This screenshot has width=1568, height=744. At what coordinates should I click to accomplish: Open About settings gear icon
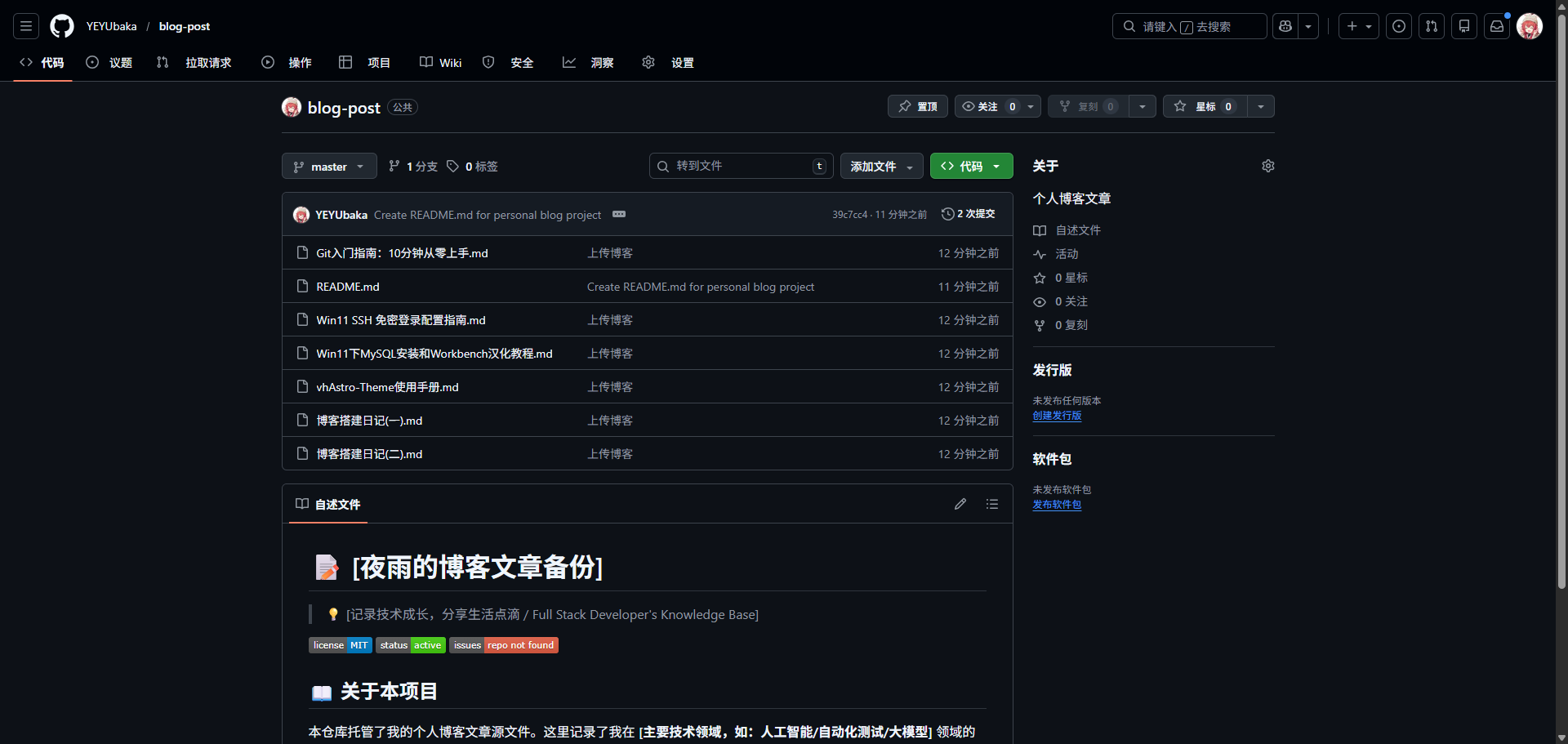pyautogui.click(x=1267, y=166)
